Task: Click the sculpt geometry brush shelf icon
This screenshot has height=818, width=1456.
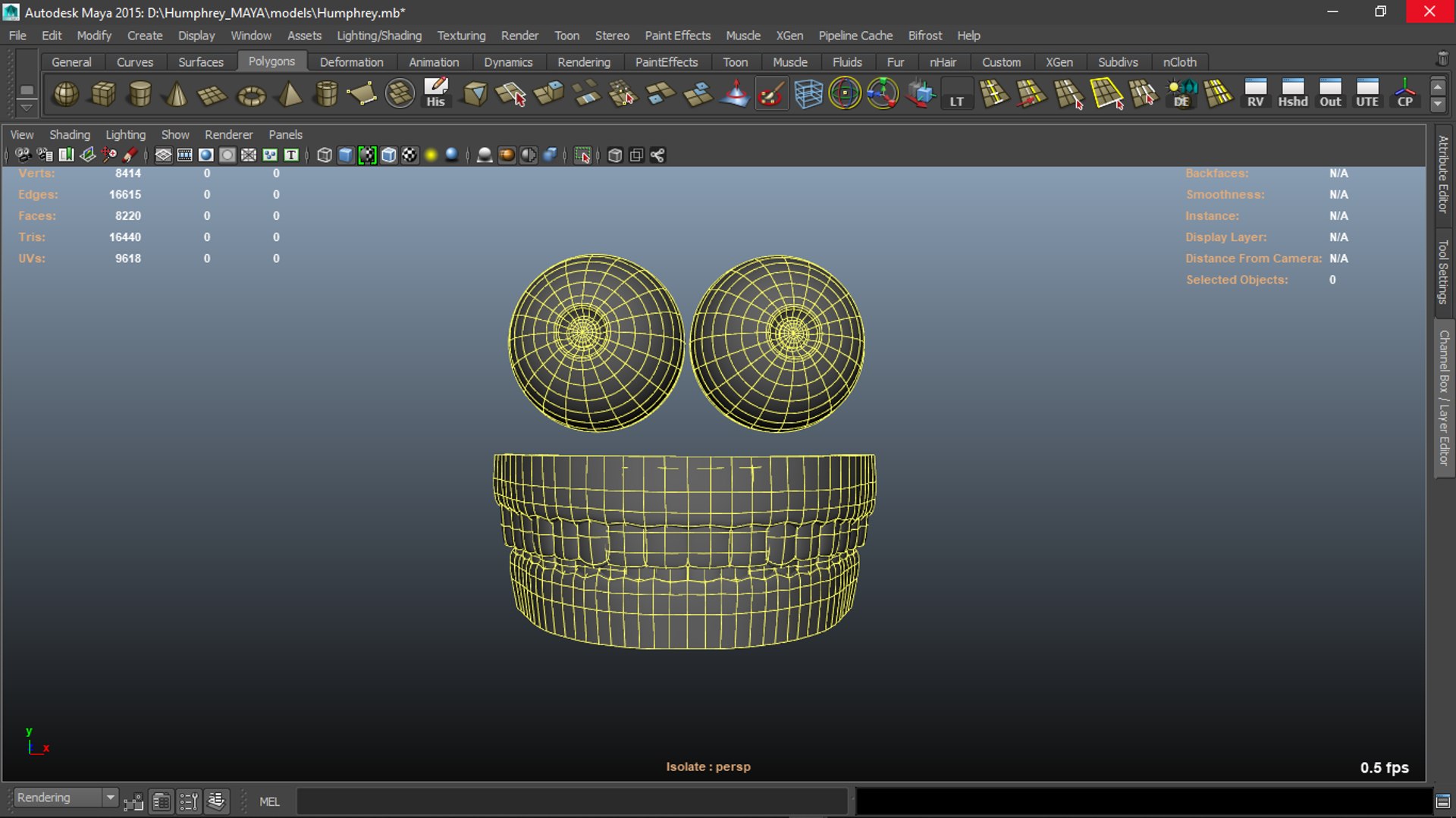Action: (x=771, y=94)
